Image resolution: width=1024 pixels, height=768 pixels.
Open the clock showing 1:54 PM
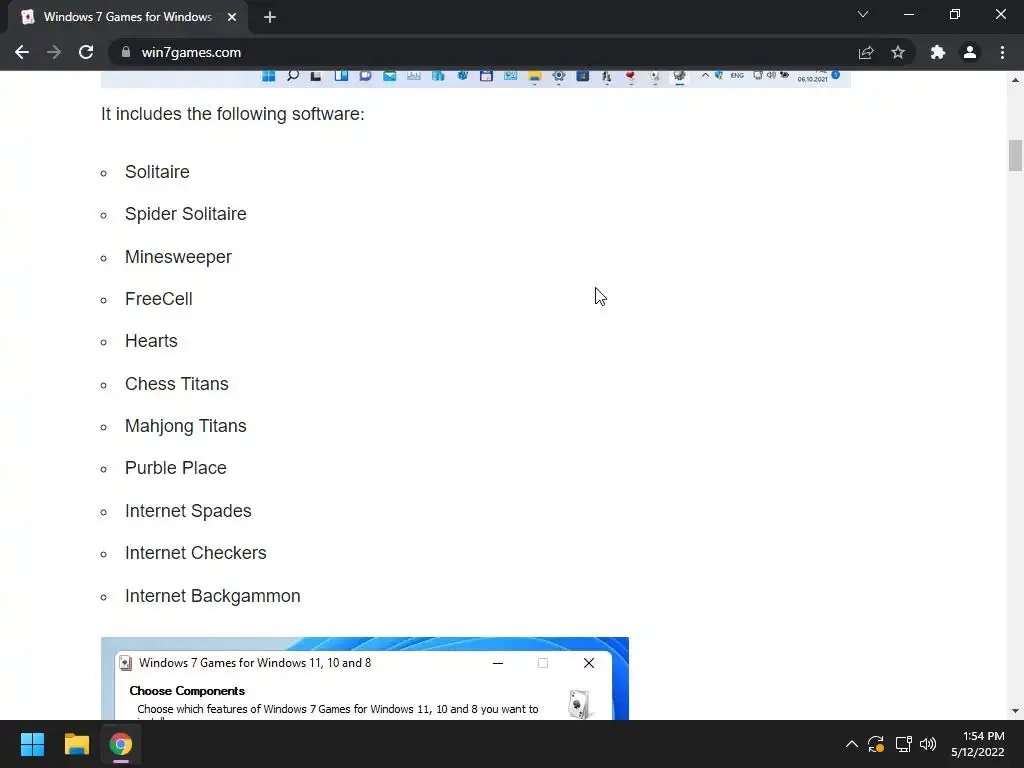pyautogui.click(x=978, y=744)
